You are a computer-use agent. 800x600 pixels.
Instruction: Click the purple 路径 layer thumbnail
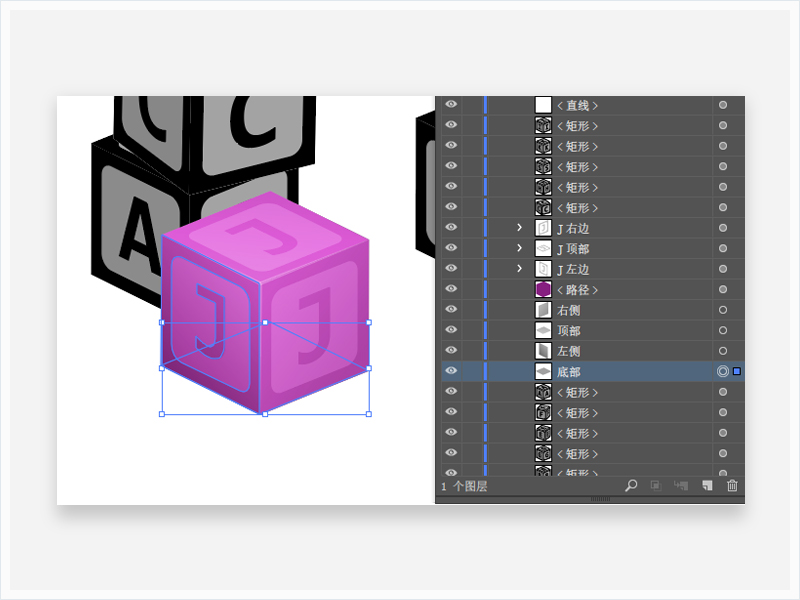tap(543, 290)
